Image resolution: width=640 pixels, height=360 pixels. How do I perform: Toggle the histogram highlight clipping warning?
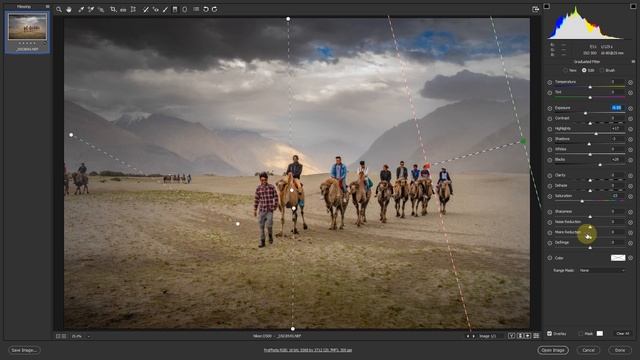coord(633,6)
